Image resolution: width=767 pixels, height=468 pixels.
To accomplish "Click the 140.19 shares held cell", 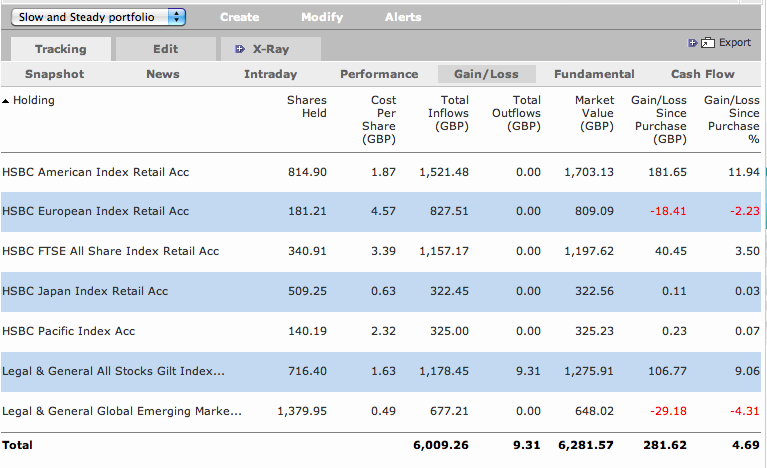I will pos(307,331).
